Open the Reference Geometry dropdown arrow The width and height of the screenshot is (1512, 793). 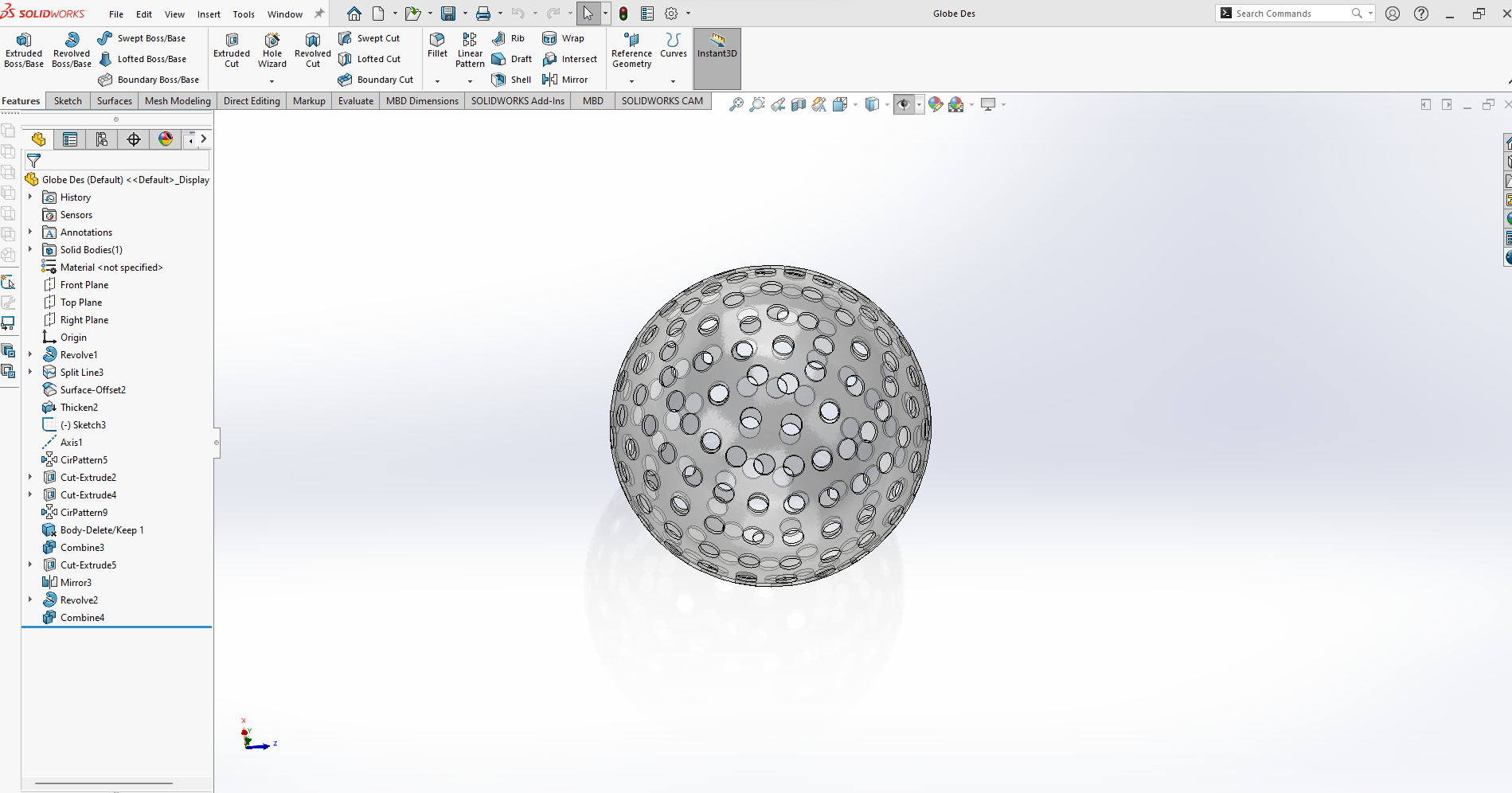point(632,81)
